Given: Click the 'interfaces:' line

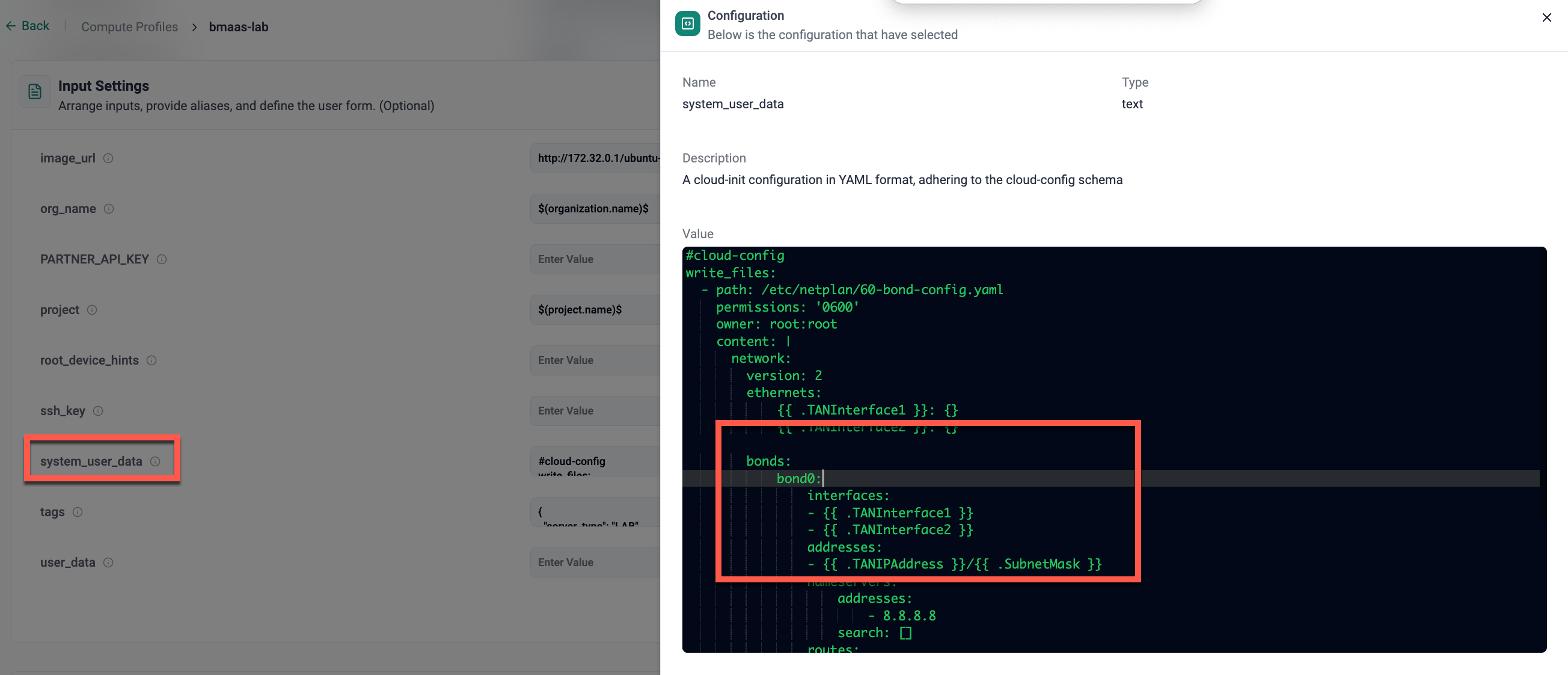Looking at the screenshot, I should [x=848, y=496].
